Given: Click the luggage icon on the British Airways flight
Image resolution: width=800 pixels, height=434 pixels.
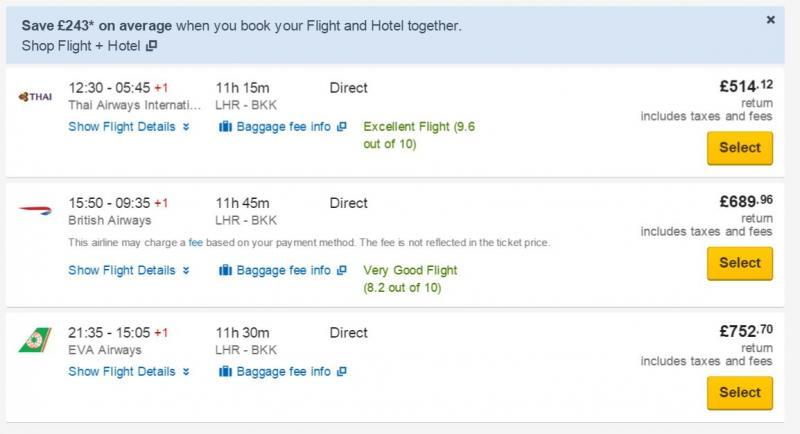Looking at the screenshot, I should [x=224, y=270].
